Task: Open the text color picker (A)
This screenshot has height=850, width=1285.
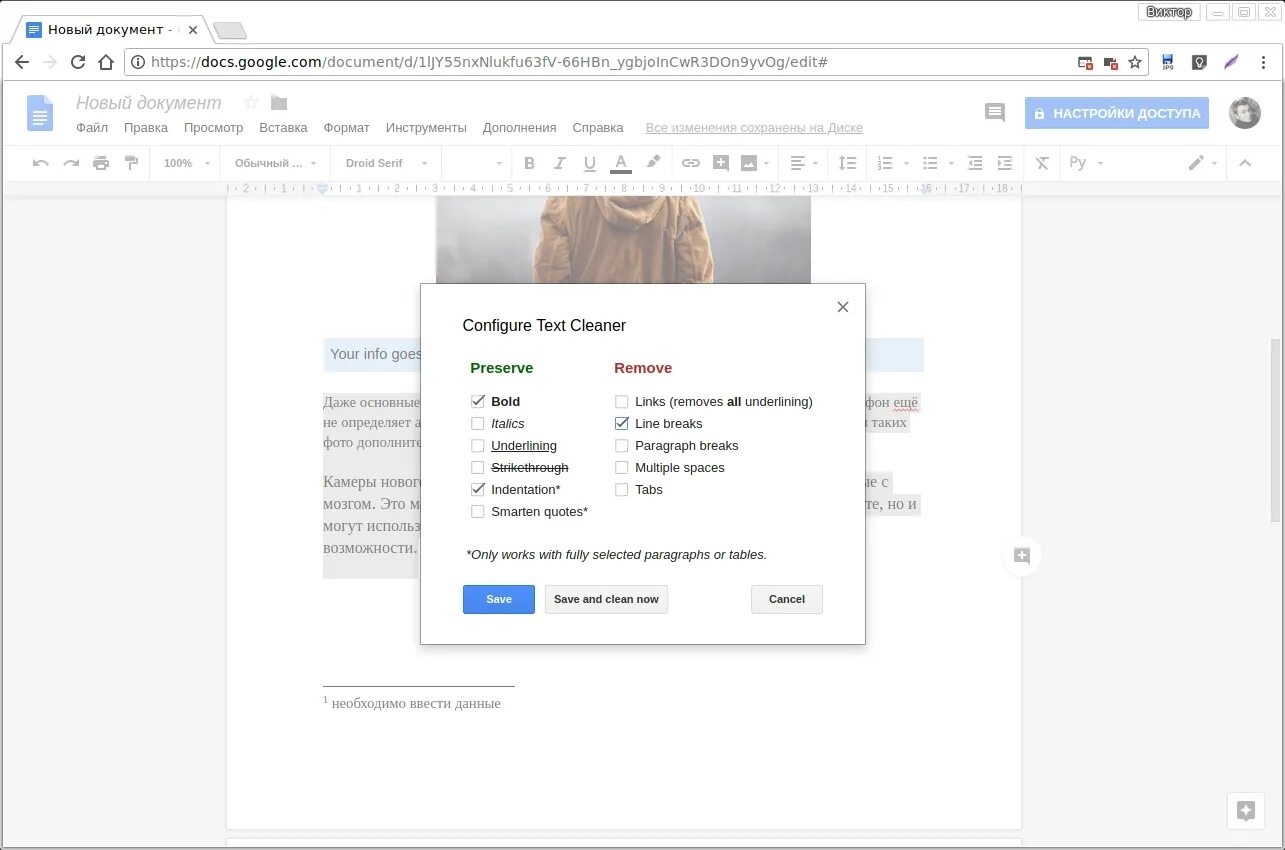Action: point(621,163)
